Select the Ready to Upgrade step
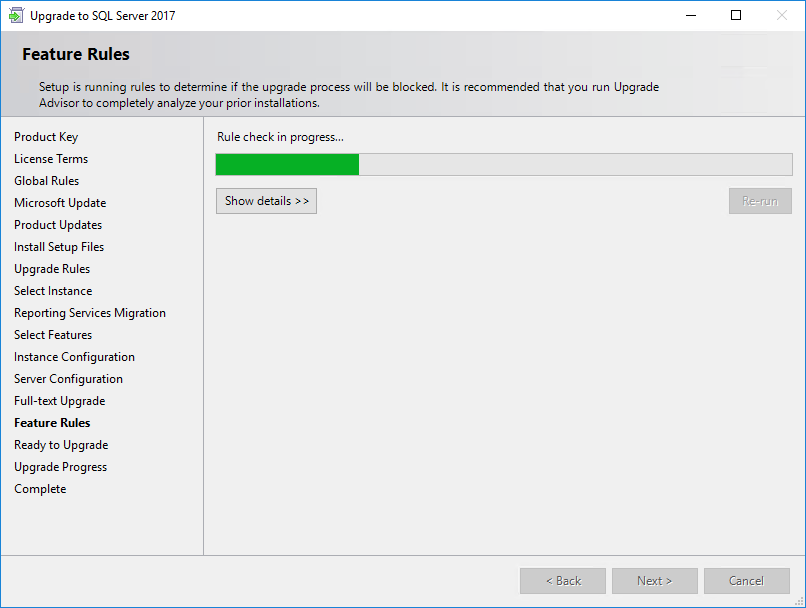The height and width of the screenshot is (608, 806). (x=61, y=445)
